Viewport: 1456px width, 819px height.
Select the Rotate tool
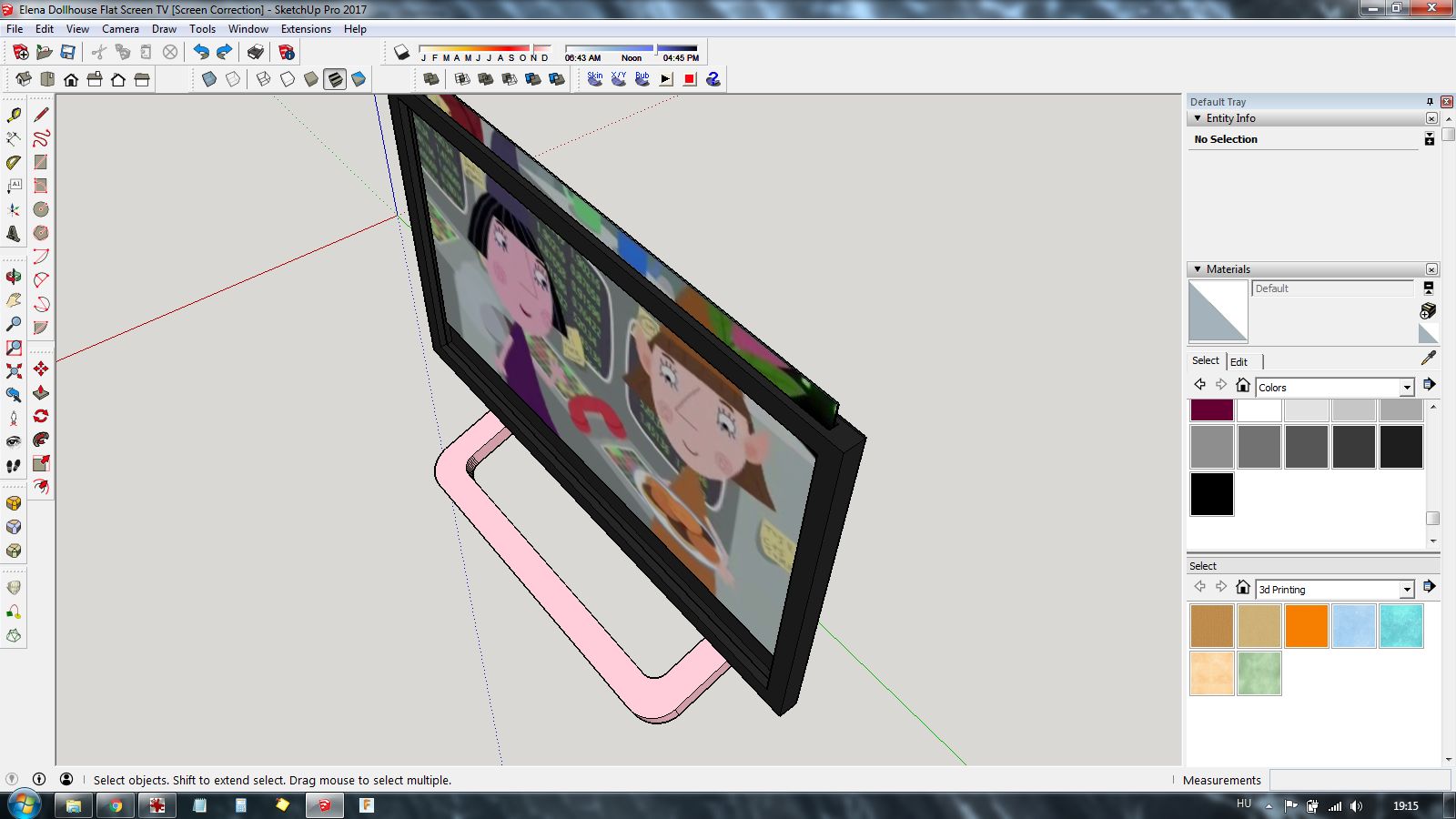41,416
